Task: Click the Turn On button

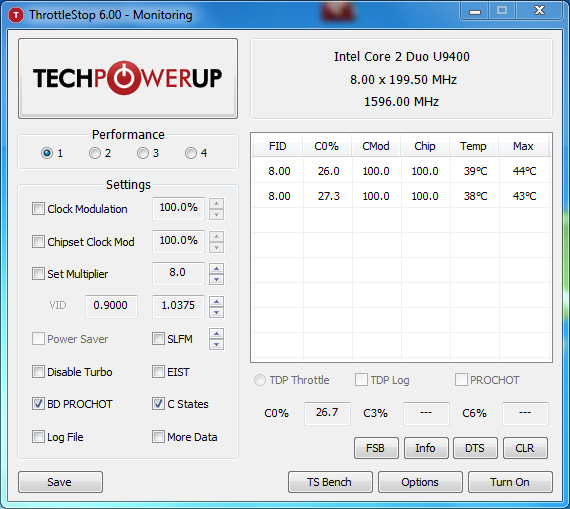Action: coord(510,482)
